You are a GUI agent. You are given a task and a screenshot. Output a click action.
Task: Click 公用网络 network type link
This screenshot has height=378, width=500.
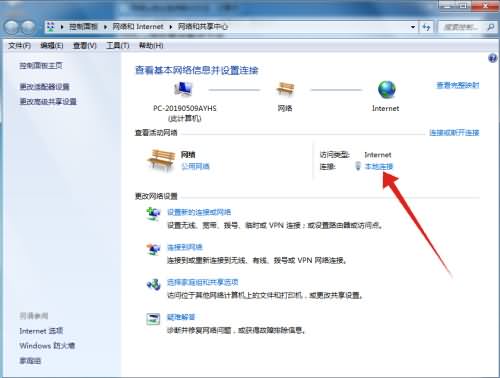[195, 166]
